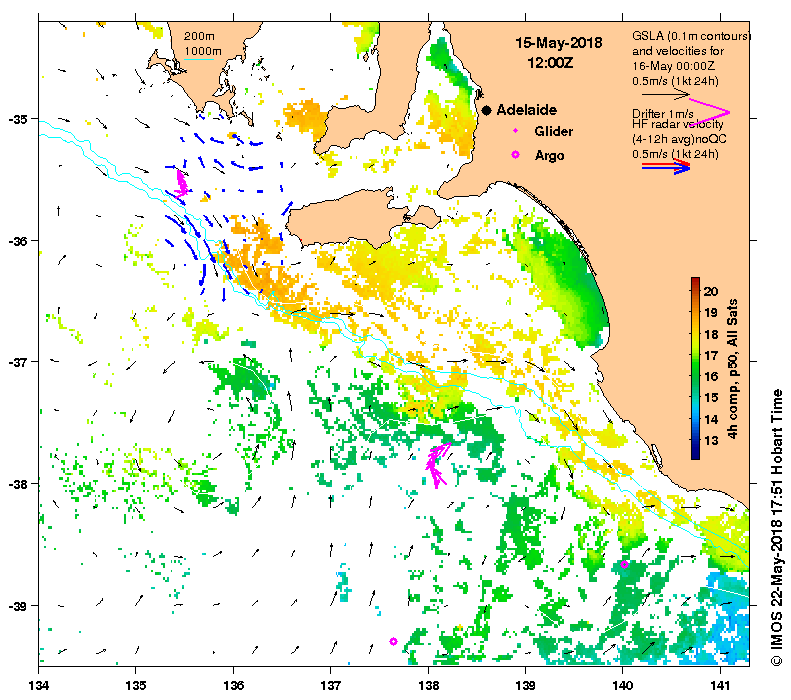Click the '13' colorbar label
Image resolution: width=791 pixels, height=700 pixels.
(711, 440)
